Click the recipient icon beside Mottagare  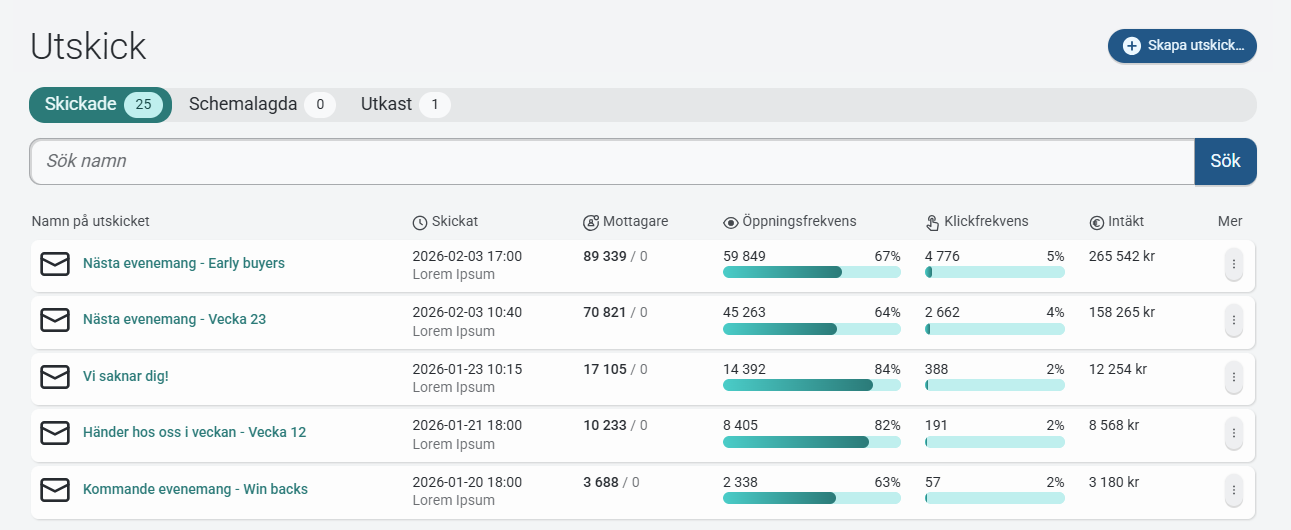[591, 222]
